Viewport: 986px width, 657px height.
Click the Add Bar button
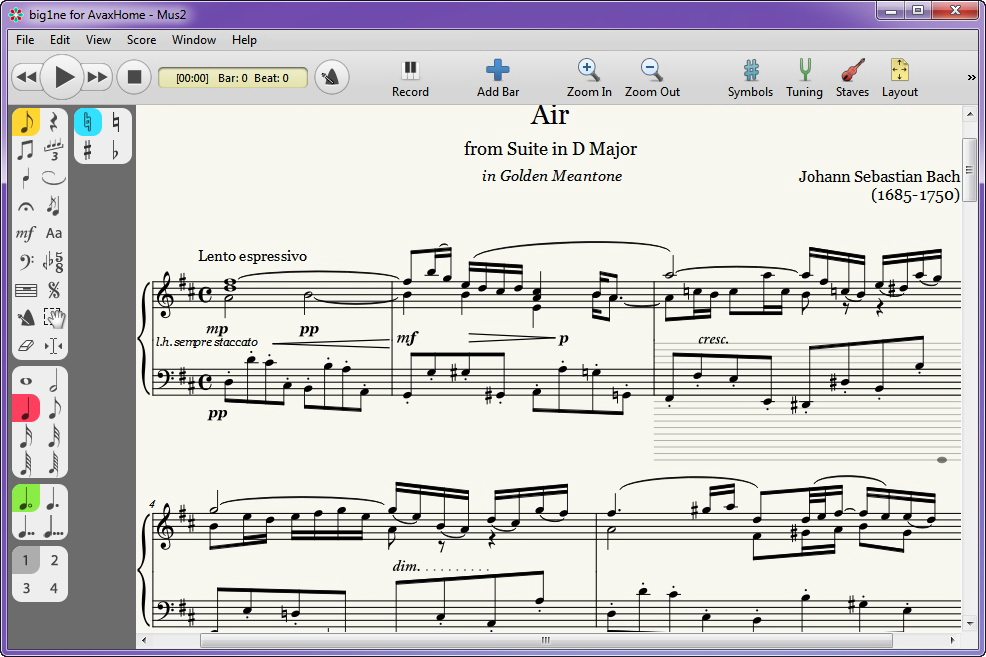coord(498,77)
